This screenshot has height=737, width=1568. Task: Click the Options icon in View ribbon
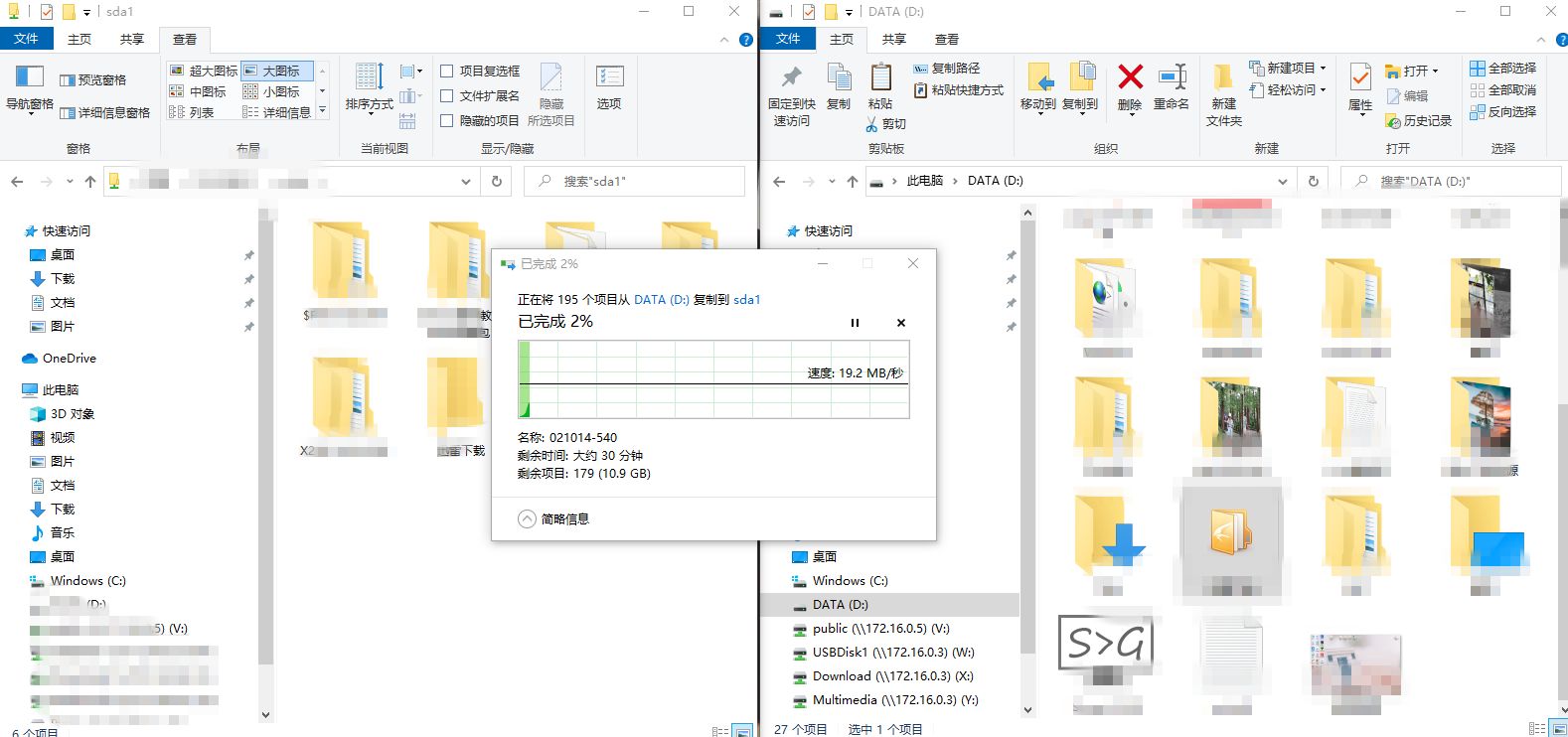[x=609, y=78]
